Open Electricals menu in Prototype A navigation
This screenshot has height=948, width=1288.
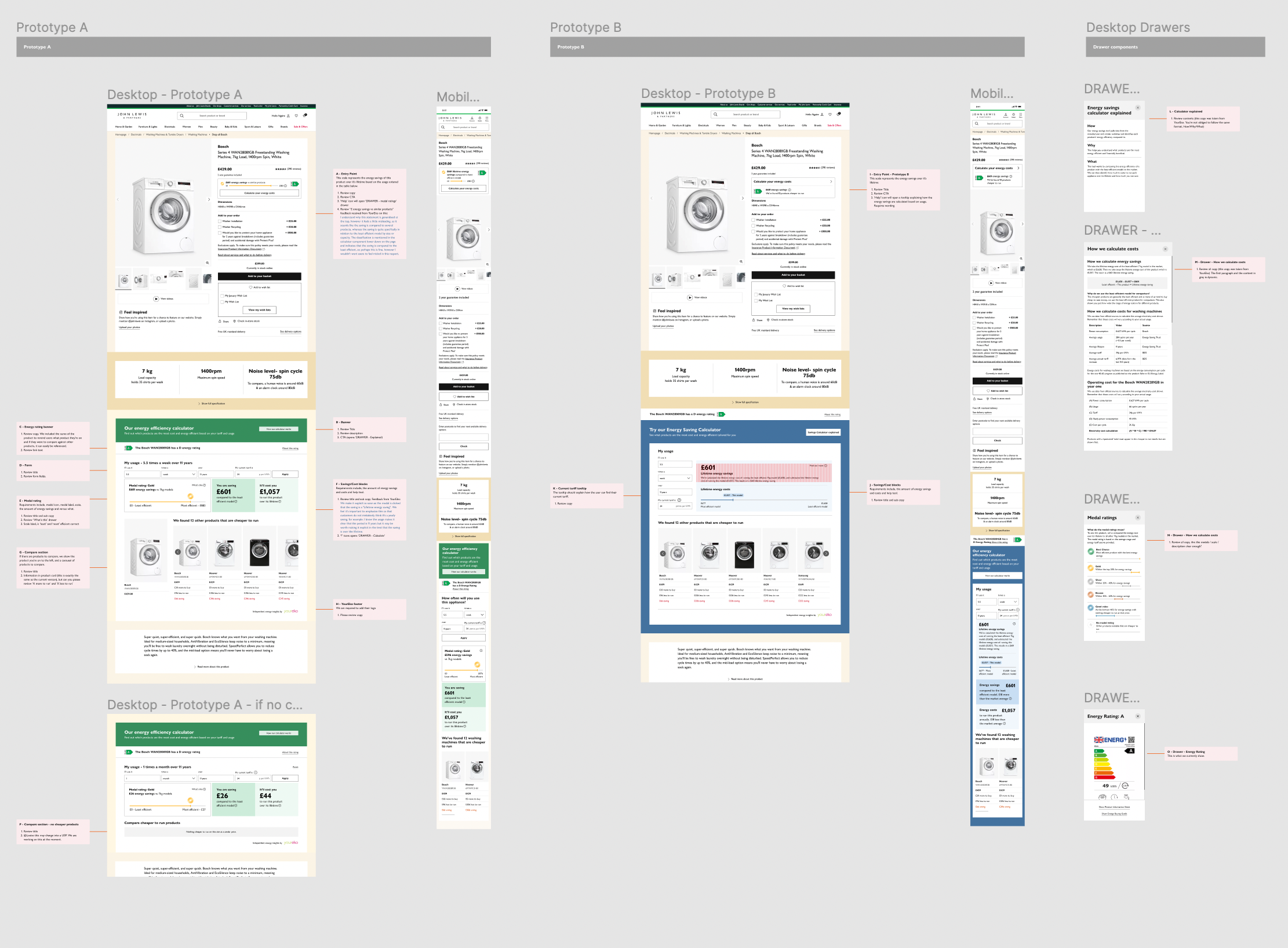pyautogui.click(x=169, y=126)
